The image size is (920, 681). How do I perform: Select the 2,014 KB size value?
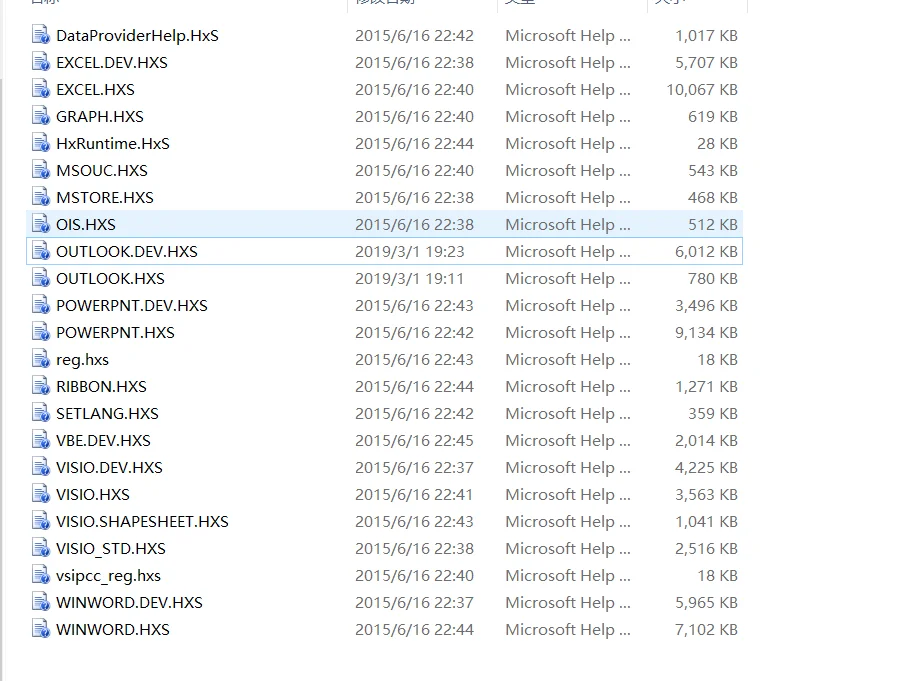pos(706,441)
